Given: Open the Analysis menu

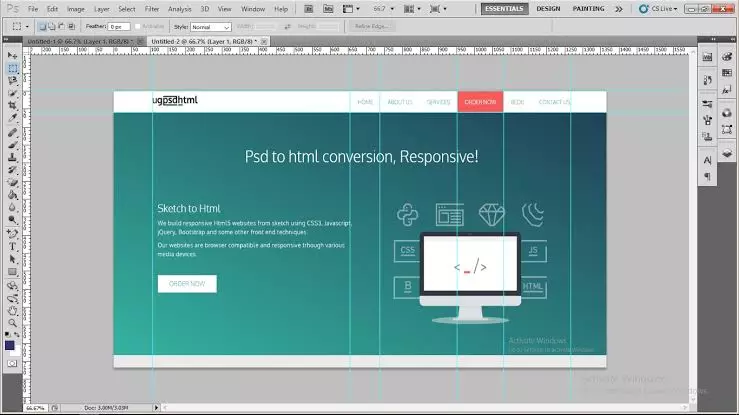Looking at the screenshot, I should (180, 9).
